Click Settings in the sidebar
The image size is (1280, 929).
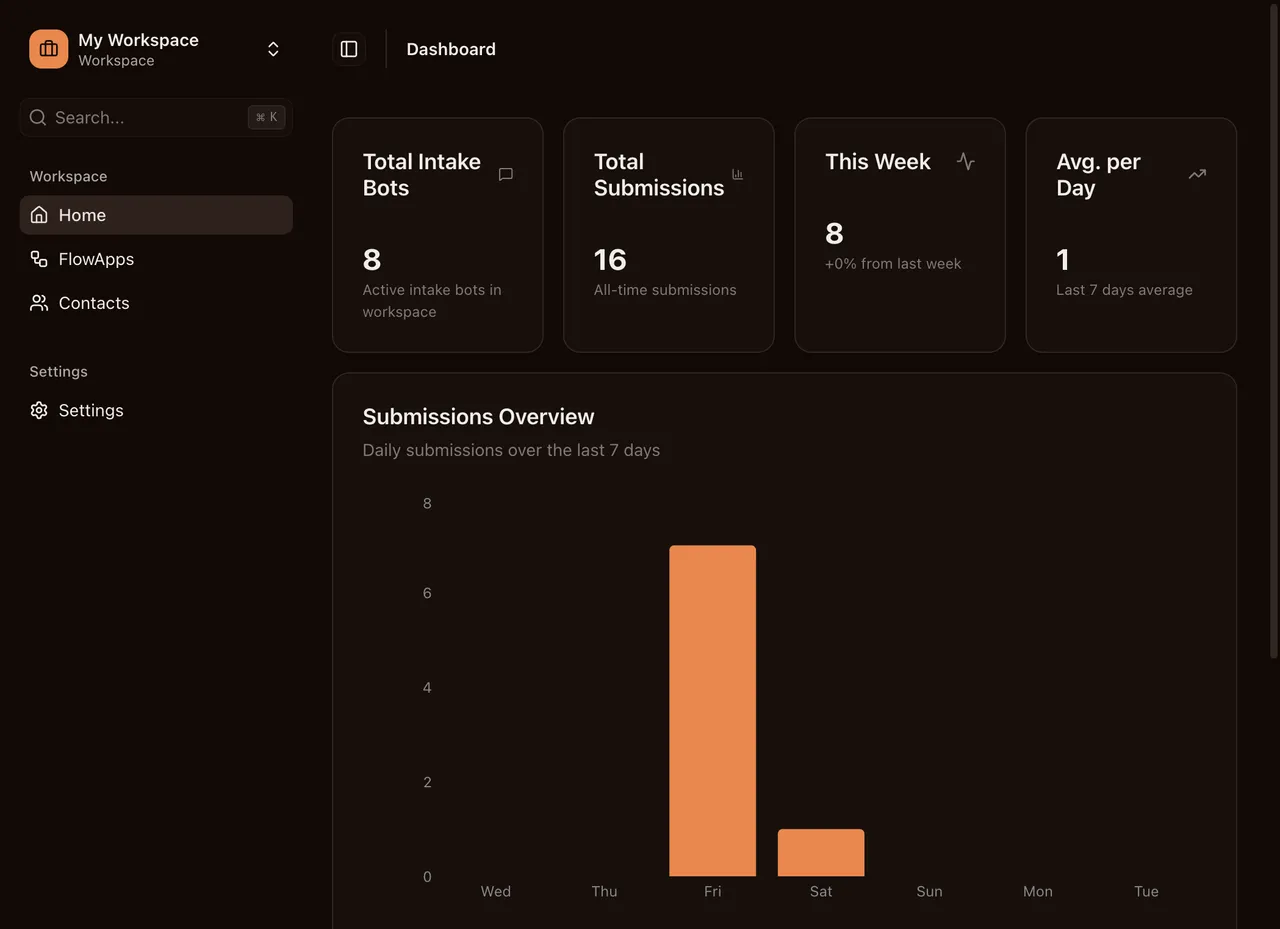pyautogui.click(x=91, y=410)
